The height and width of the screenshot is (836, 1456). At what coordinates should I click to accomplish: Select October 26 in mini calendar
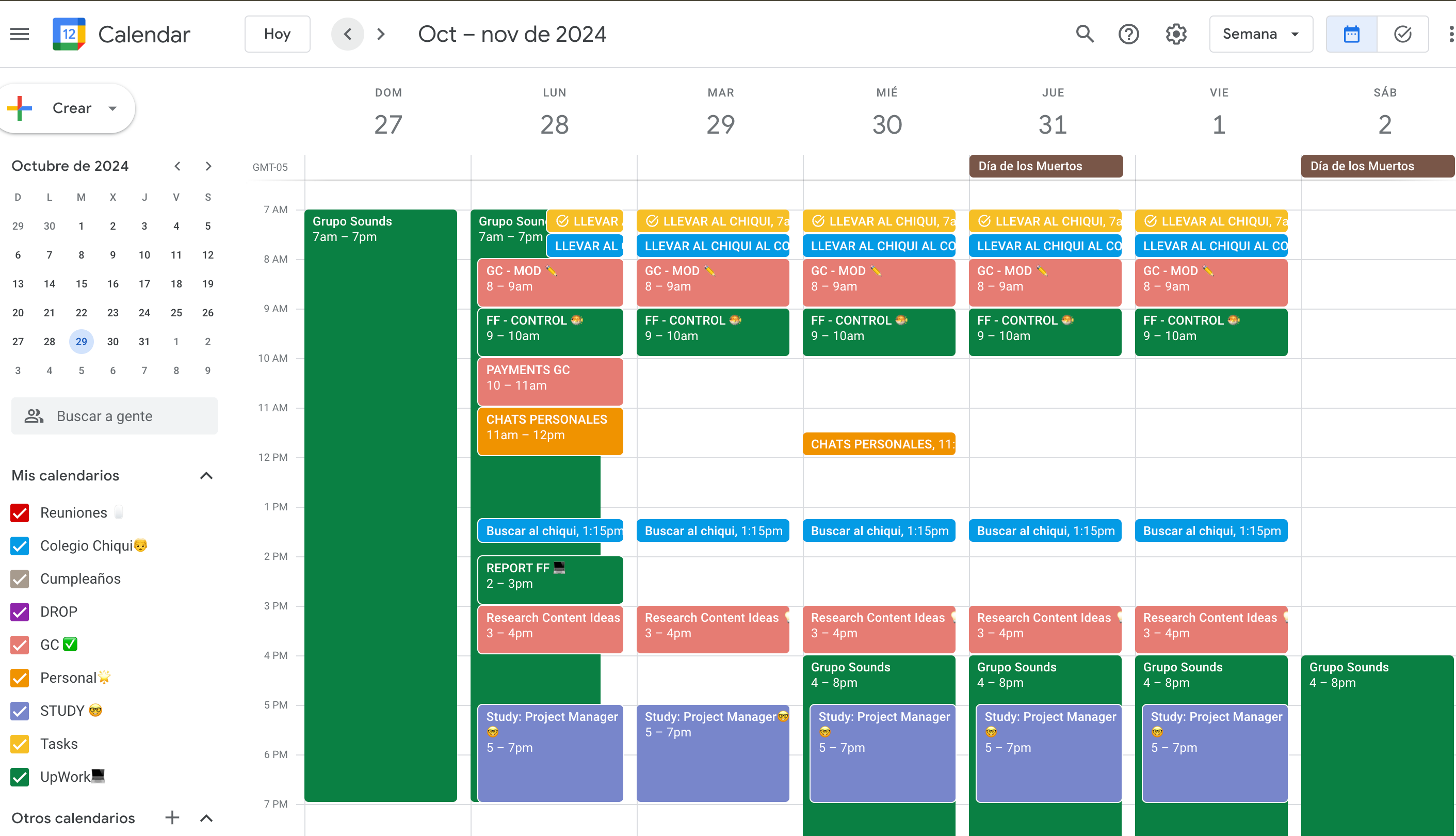[208, 313]
